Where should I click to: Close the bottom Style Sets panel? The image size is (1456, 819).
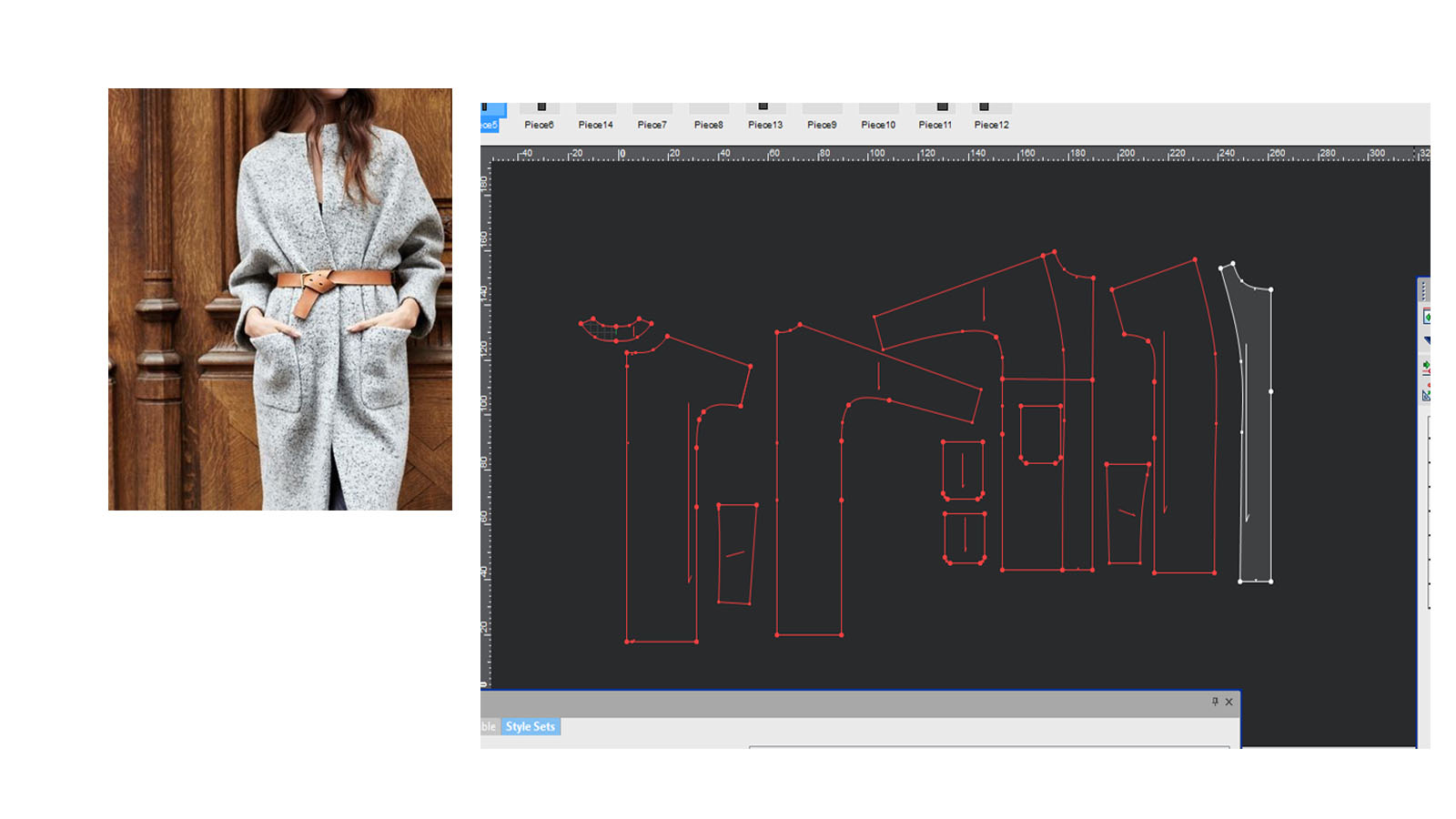[x=1229, y=702]
